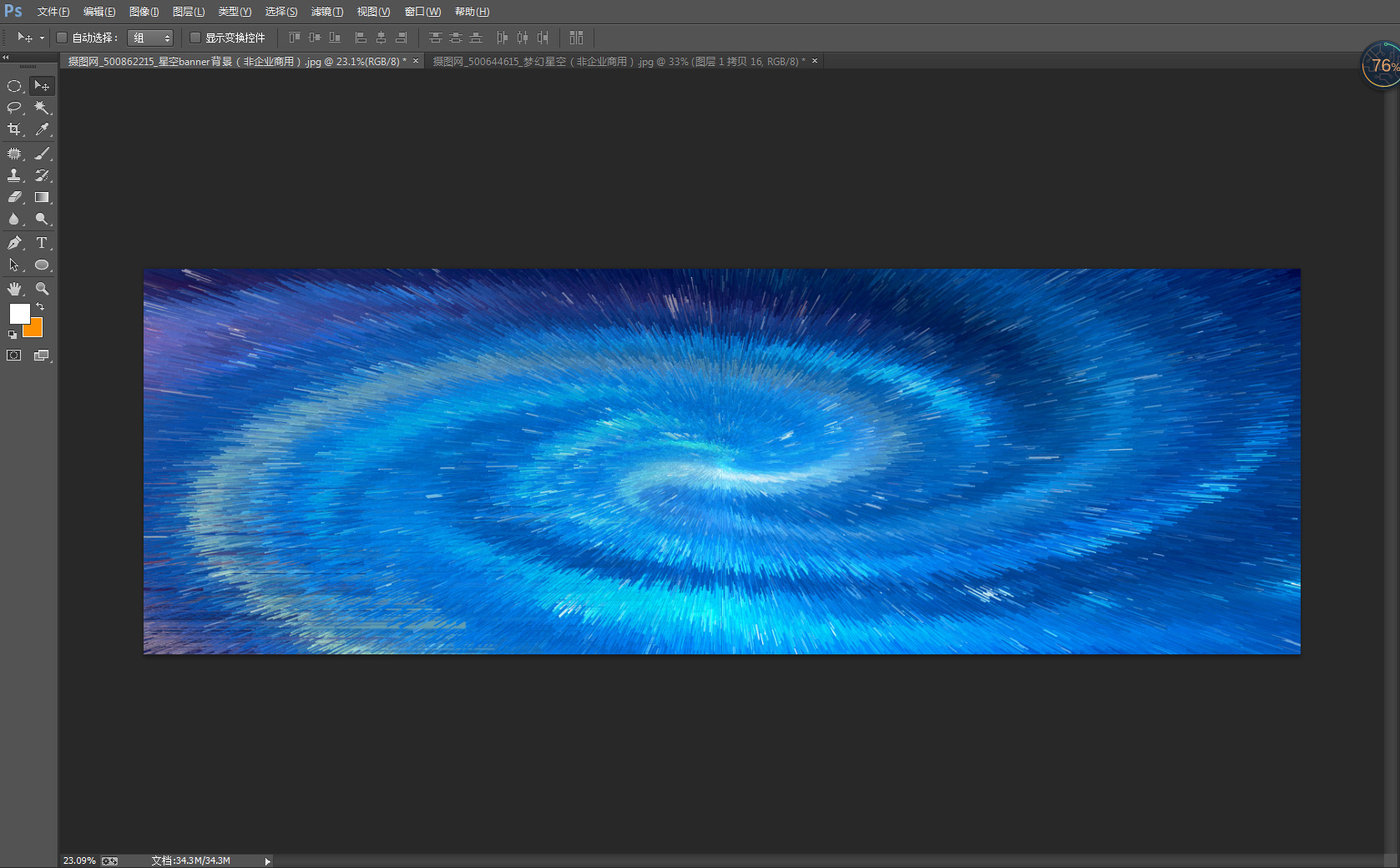Open the Move tool preset picker arrow
The height and width of the screenshot is (868, 1400).
tap(42, 38)
